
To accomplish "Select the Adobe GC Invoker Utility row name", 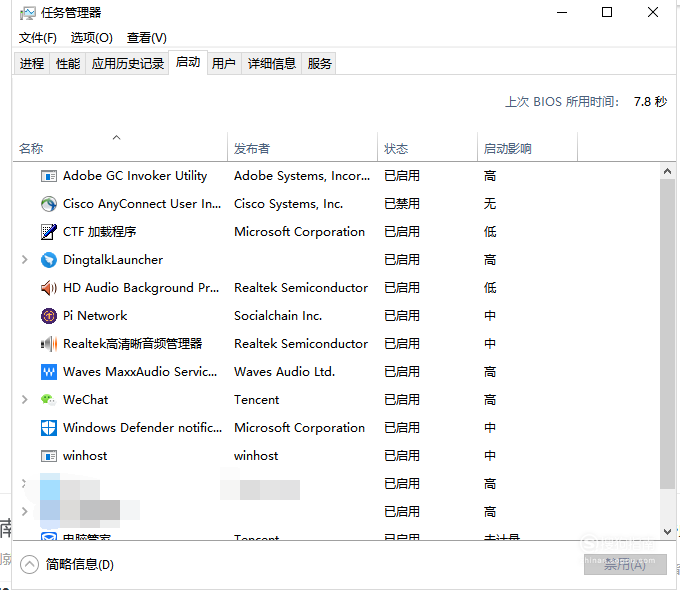I will point(135,176).
